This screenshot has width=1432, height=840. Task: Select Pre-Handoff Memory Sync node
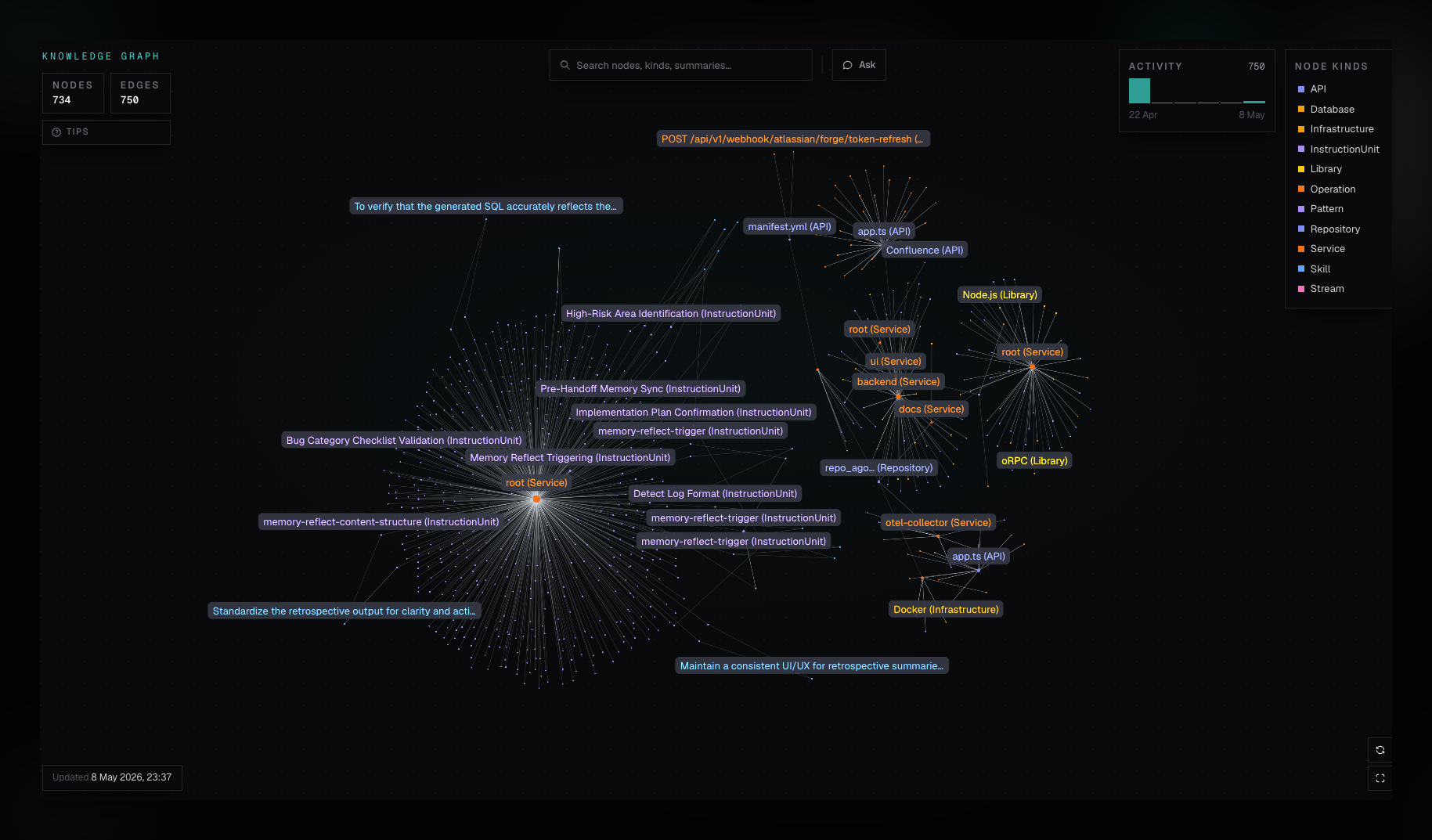640,389
